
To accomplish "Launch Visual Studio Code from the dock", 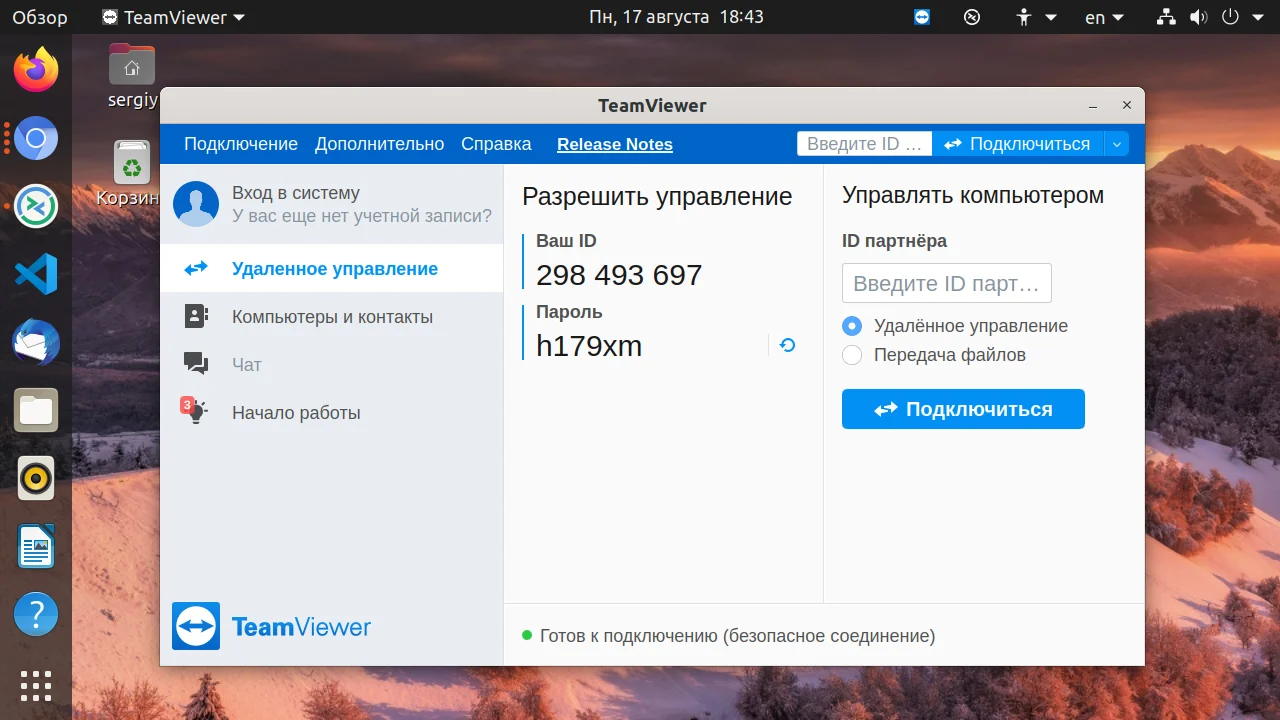I will tap(36, 274).
